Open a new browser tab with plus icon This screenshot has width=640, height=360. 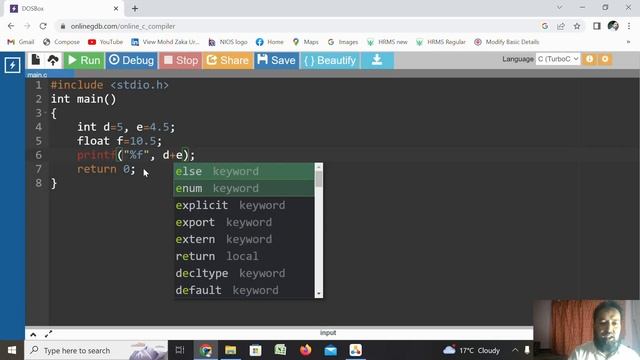[135, 8]
